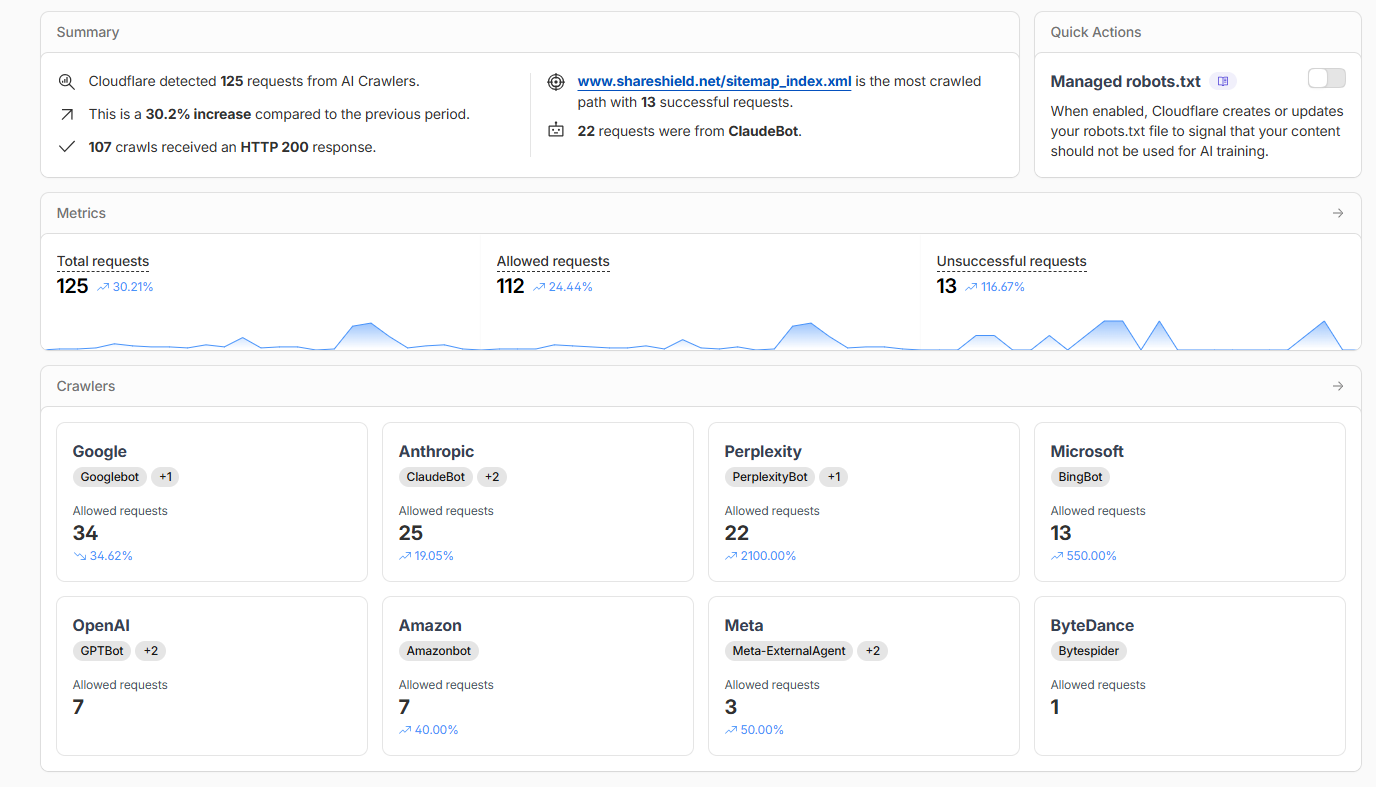Viewport: 1376px width, 787px height.
Task: Click the checkmark icon beside HTTP 200 crawls
Action: click(67, 147)
